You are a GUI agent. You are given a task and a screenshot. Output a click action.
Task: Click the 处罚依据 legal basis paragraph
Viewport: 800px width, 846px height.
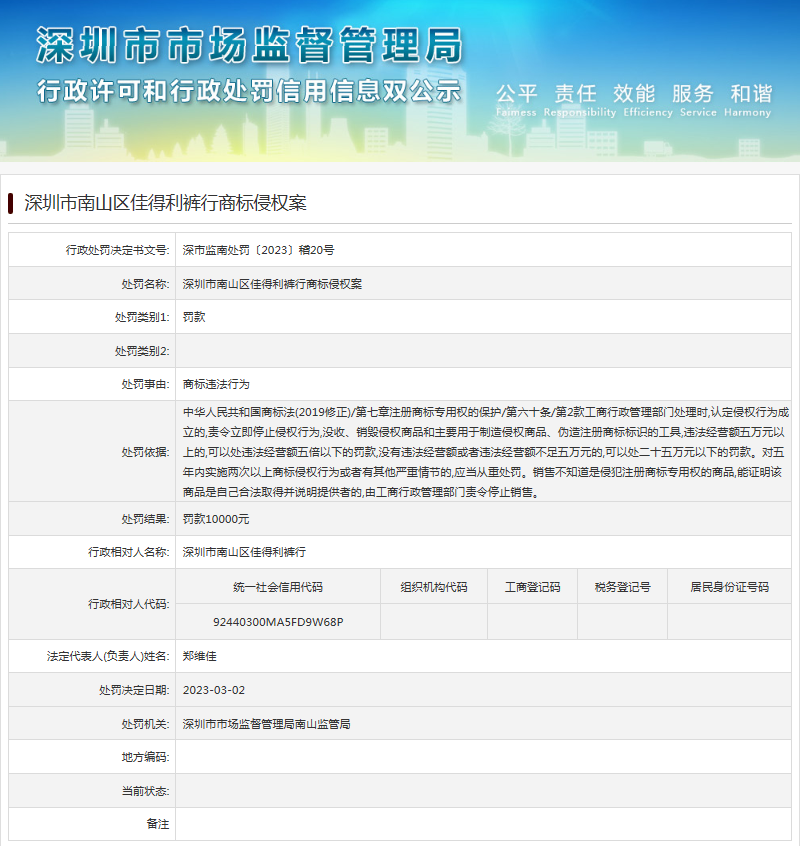486,452
